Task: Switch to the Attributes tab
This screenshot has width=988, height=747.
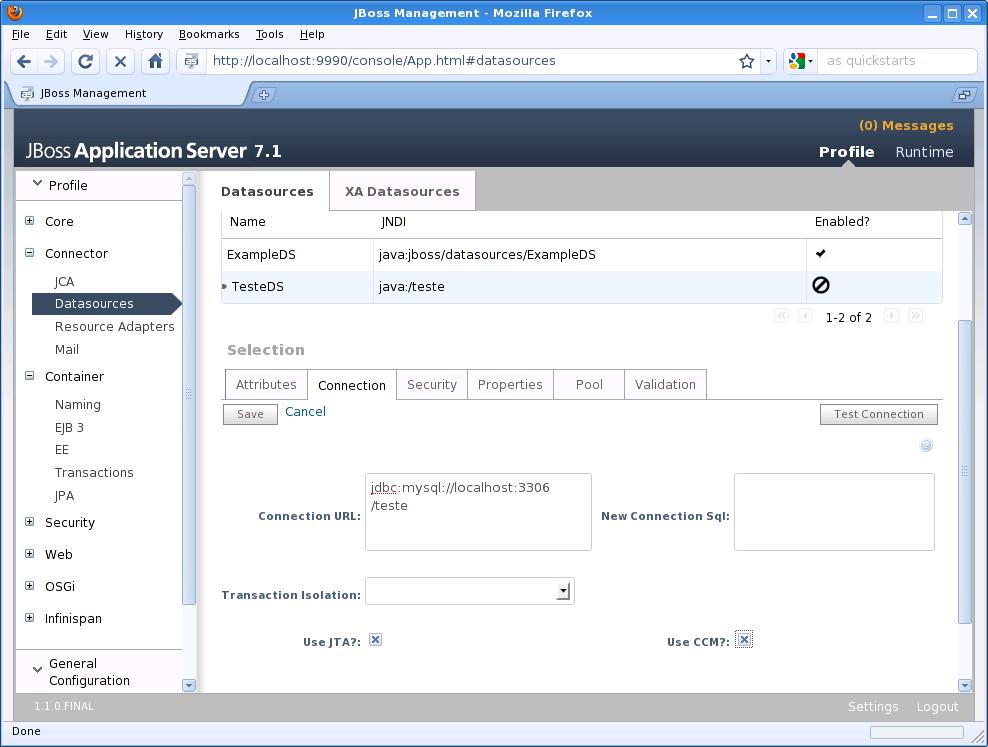Action: point(266,384)
